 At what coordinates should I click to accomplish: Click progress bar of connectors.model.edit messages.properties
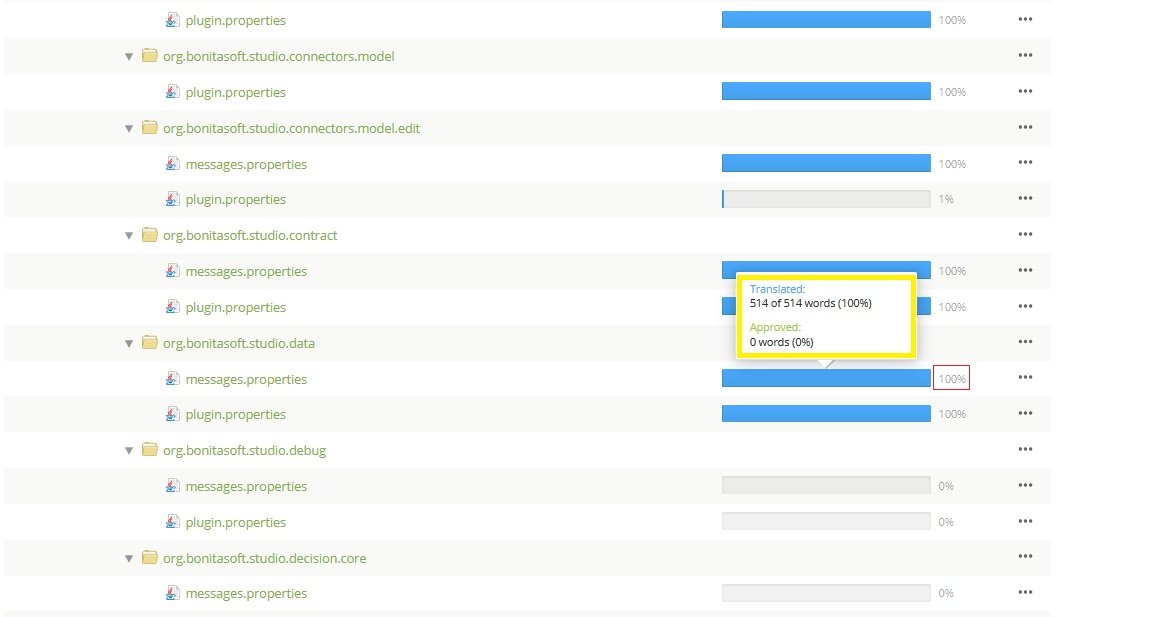[826, 163]
